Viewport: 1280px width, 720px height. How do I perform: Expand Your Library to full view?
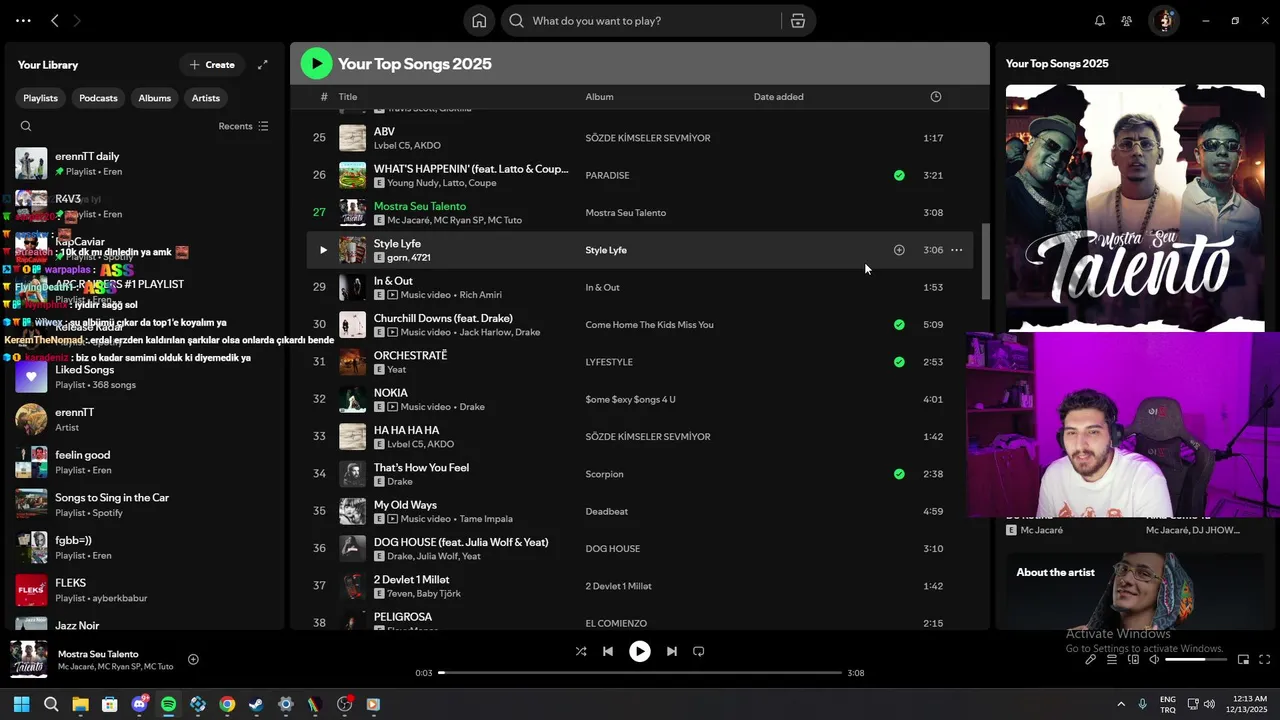263,65
